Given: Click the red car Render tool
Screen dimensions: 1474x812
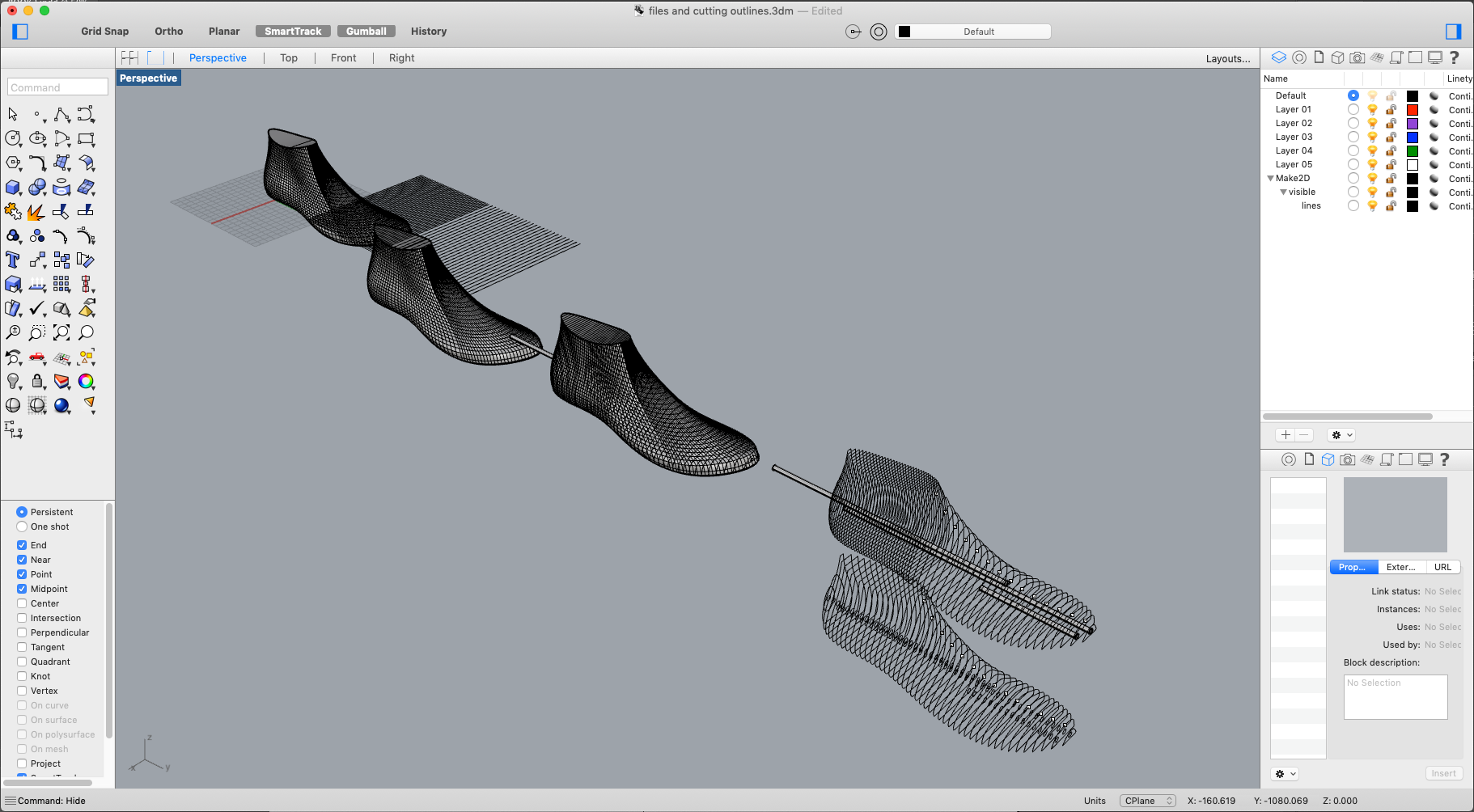Looking at the screenshot, I should click(x=37, y=357).
